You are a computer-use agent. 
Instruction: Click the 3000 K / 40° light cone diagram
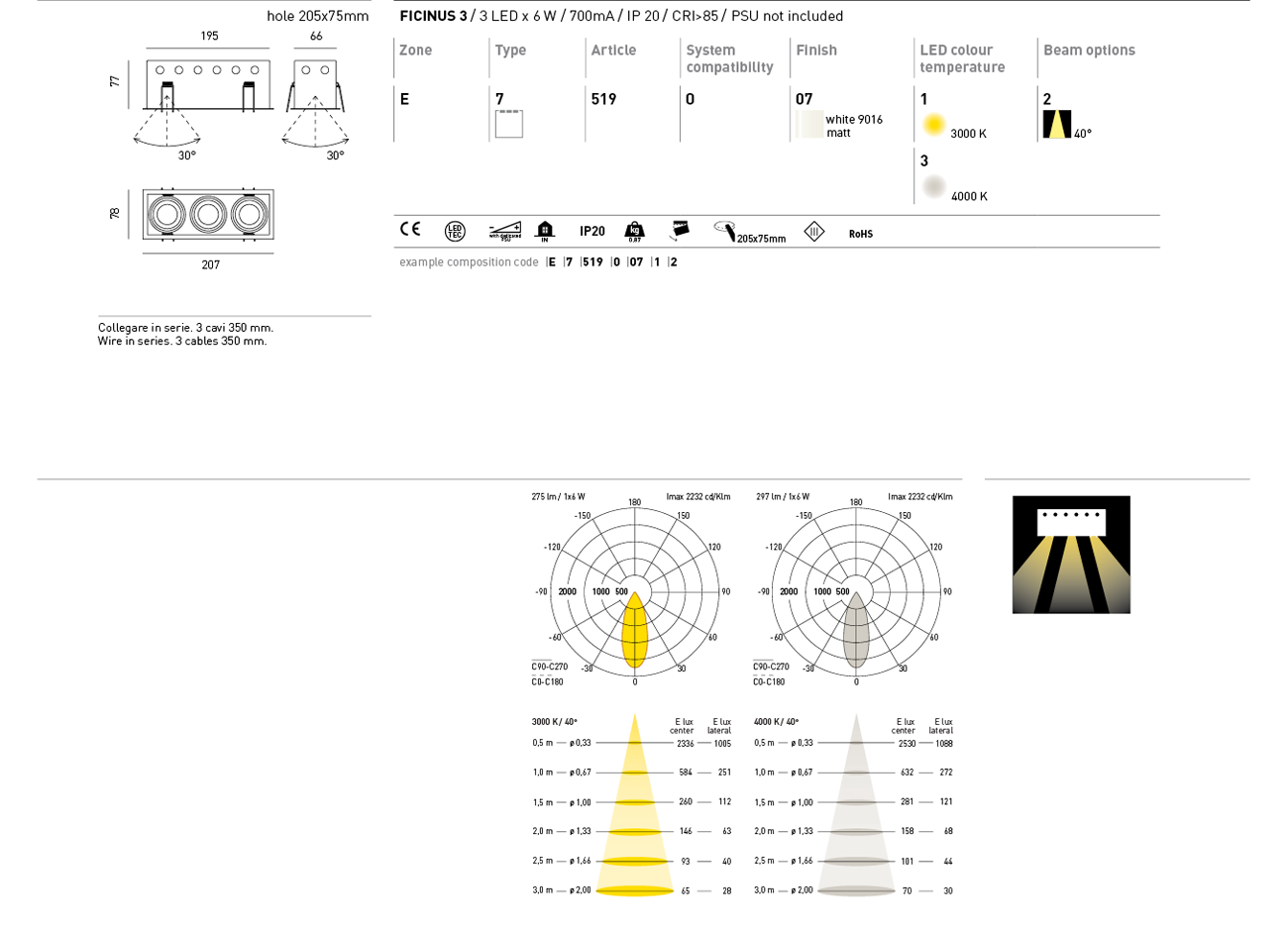(635, 805)
